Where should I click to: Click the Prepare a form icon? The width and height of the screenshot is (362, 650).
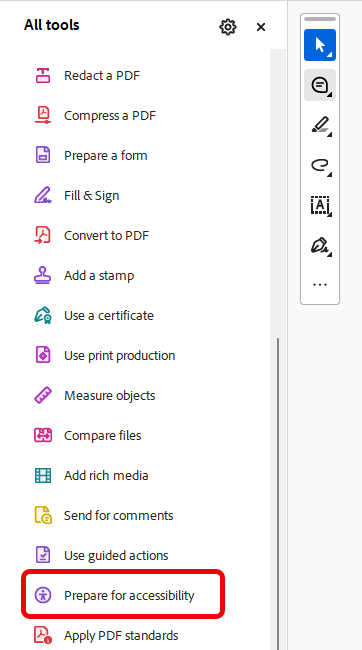tap(43, 155)
